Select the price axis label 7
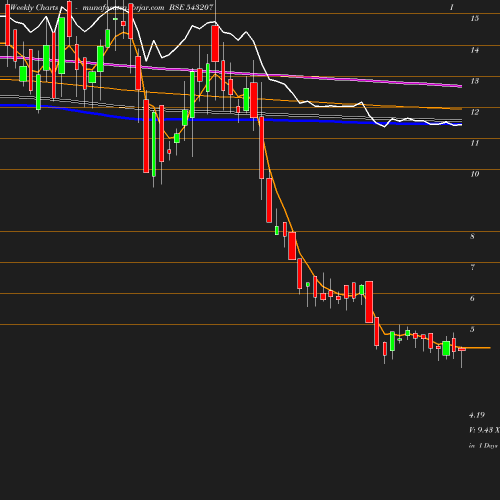500x500 pixels. [472, 267]
